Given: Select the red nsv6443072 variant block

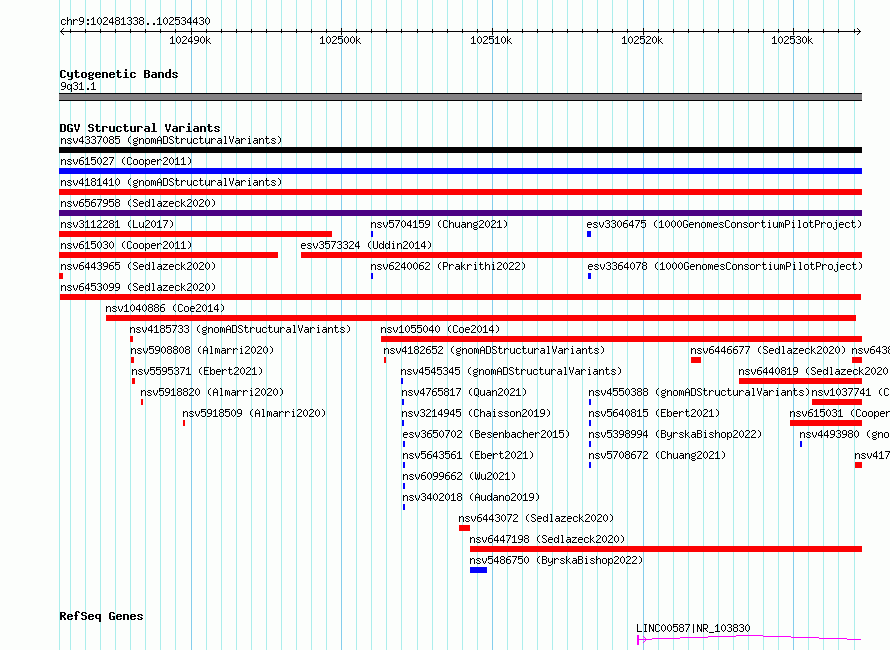Looking at the screenshot, I should point(464,528).
